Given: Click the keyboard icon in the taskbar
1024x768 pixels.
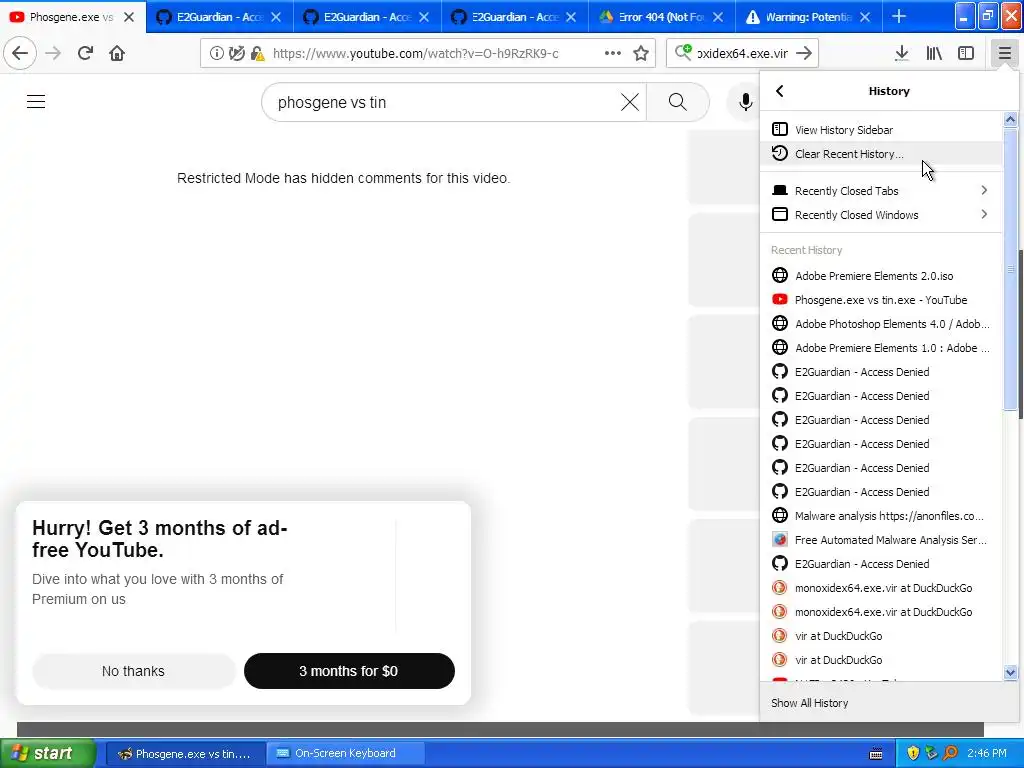Looking at the screenshot, I should [x=876, y=754].
